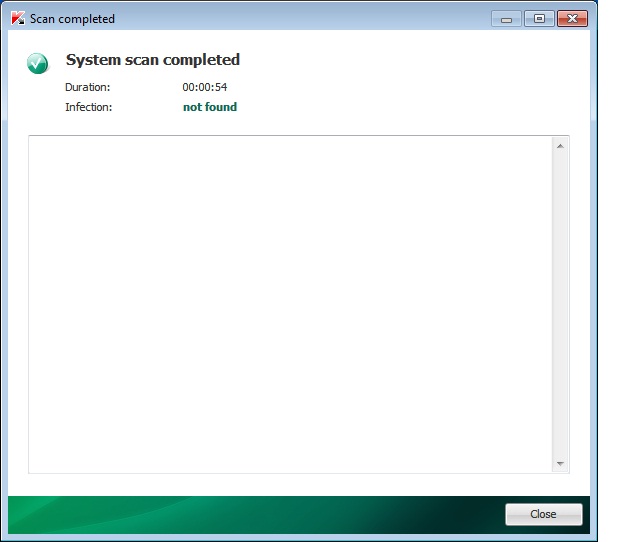Click the scrollbar up arrow in results list
This screenshot has width=632, height=542.
(560, 147)
